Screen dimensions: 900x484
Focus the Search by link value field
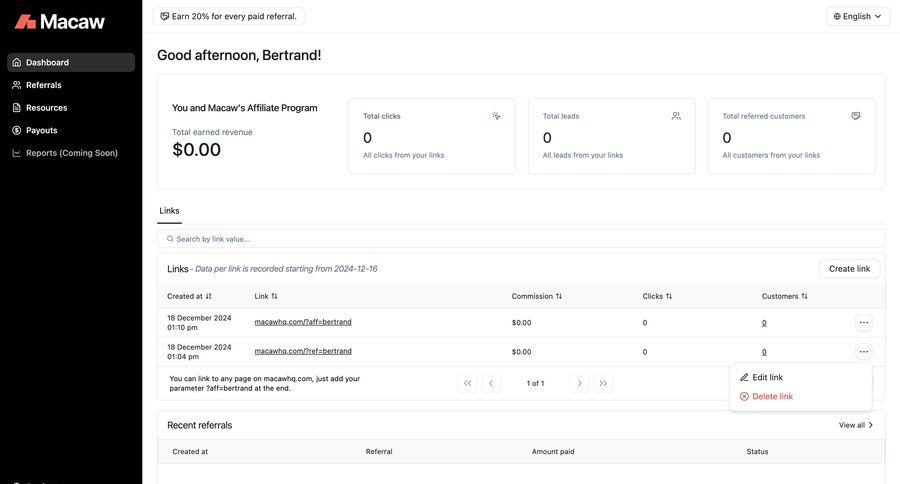click(x=521, y=239)
